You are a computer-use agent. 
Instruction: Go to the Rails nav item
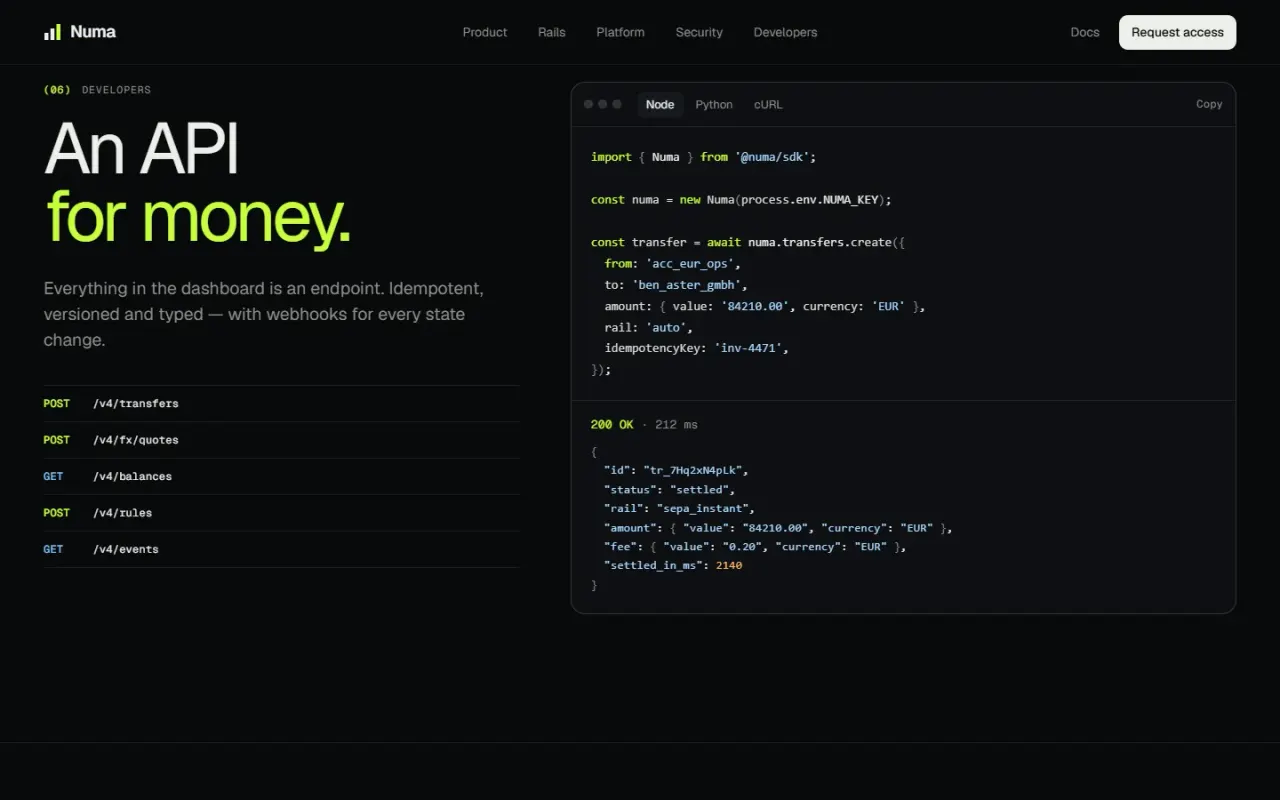[x=552, y=32]
